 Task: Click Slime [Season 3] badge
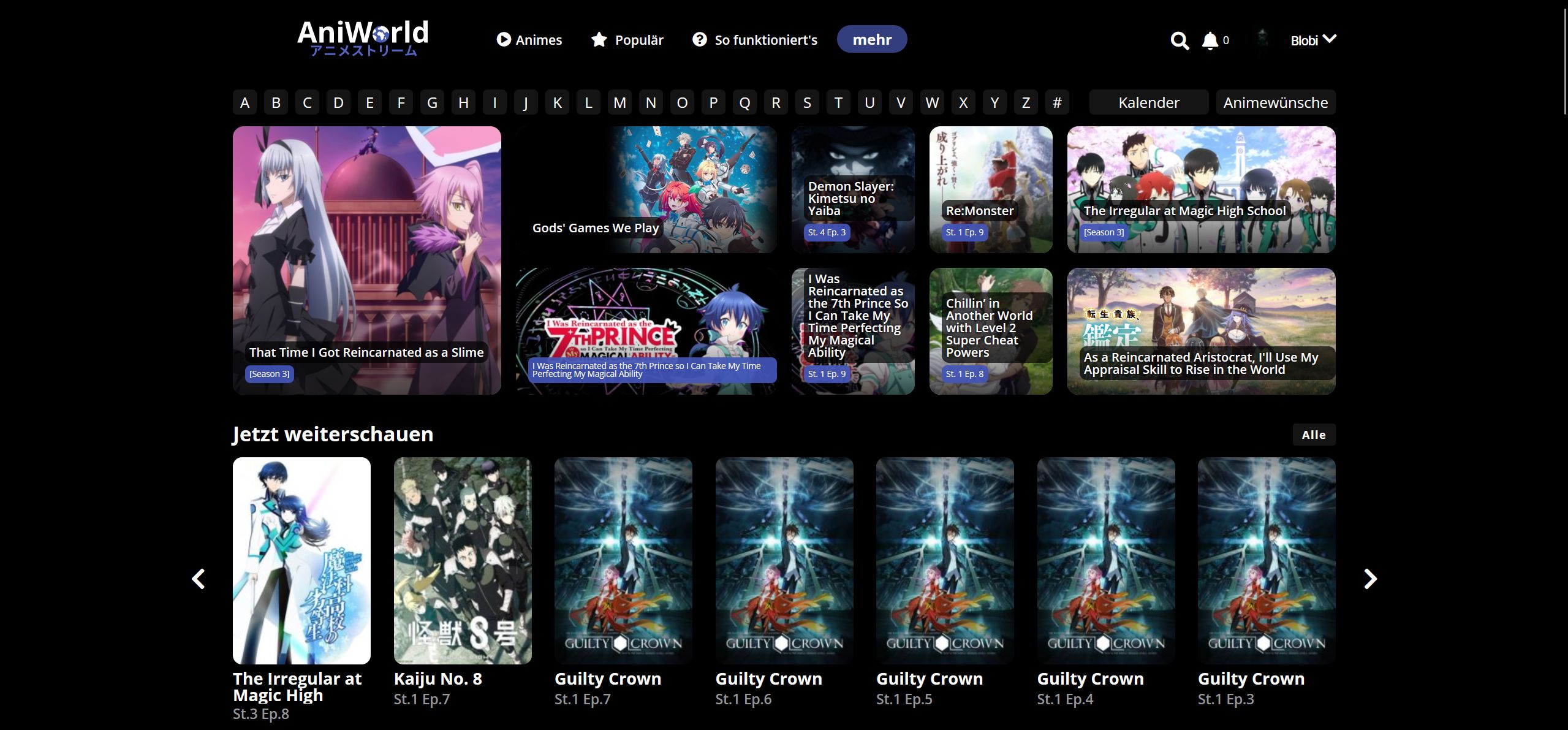(x=269, y=374)
